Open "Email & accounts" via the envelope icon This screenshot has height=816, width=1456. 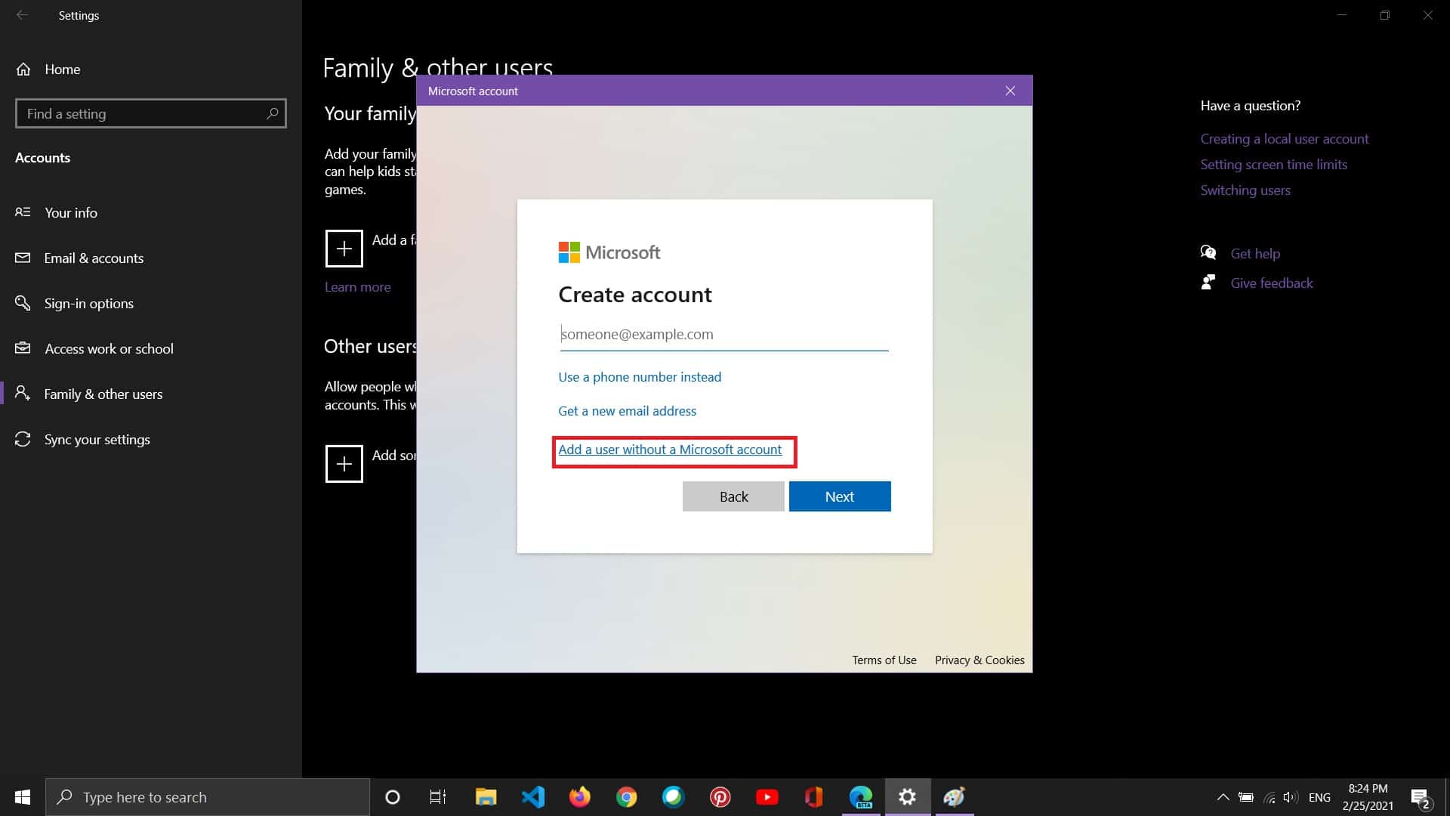pos(23,258)
